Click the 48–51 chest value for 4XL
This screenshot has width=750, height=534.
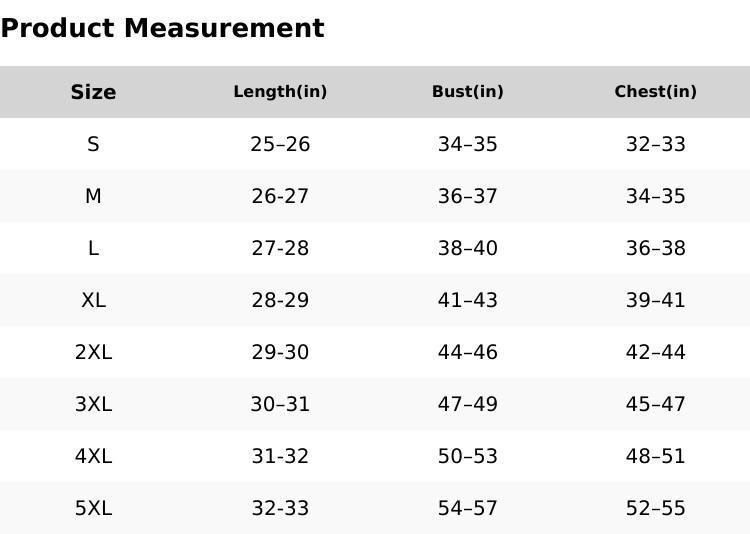point(655,456)
